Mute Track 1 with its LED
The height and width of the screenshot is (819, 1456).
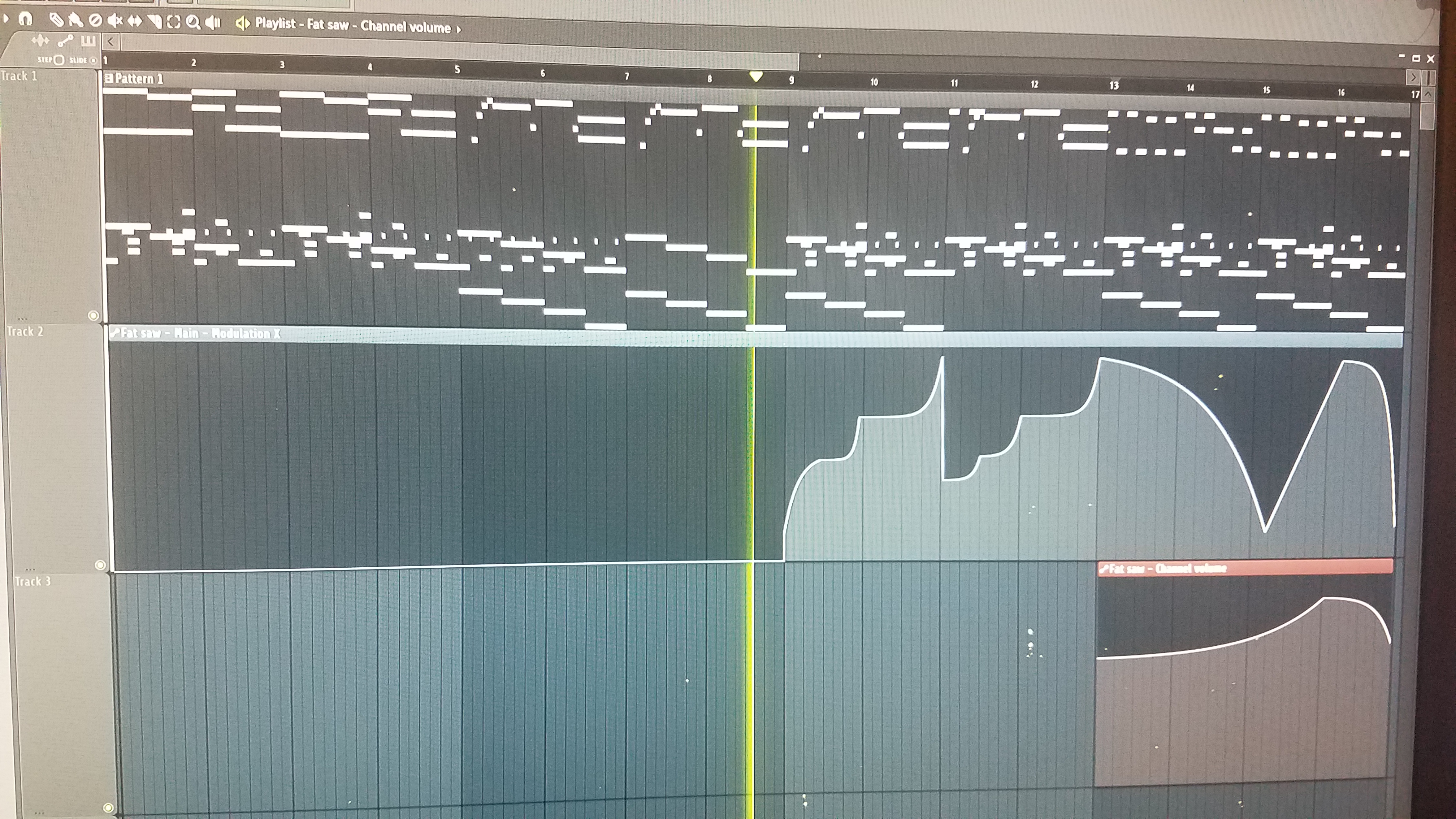coord(94,315)
